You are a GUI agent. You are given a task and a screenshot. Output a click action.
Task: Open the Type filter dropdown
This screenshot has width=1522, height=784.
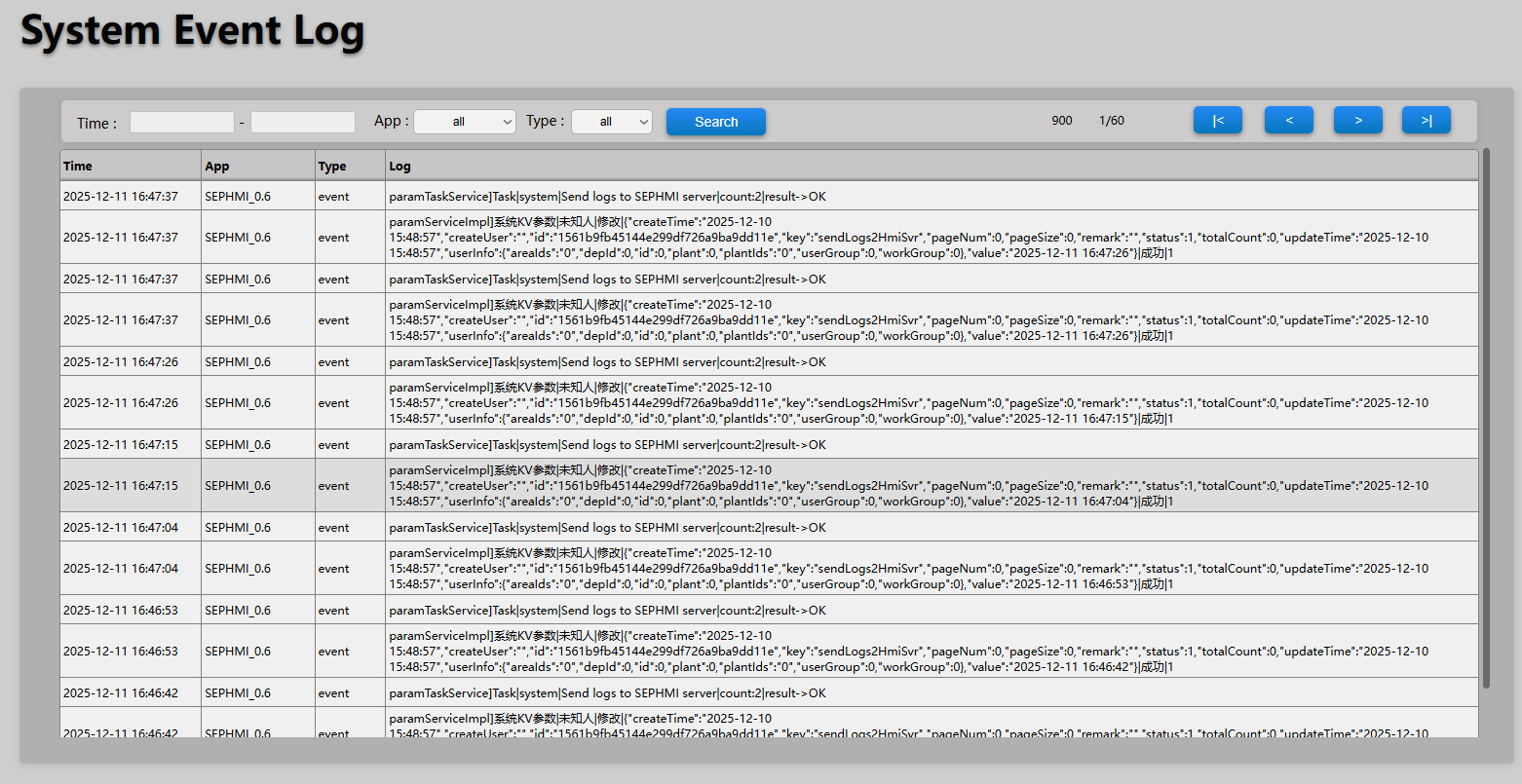(x=611, y=122)
